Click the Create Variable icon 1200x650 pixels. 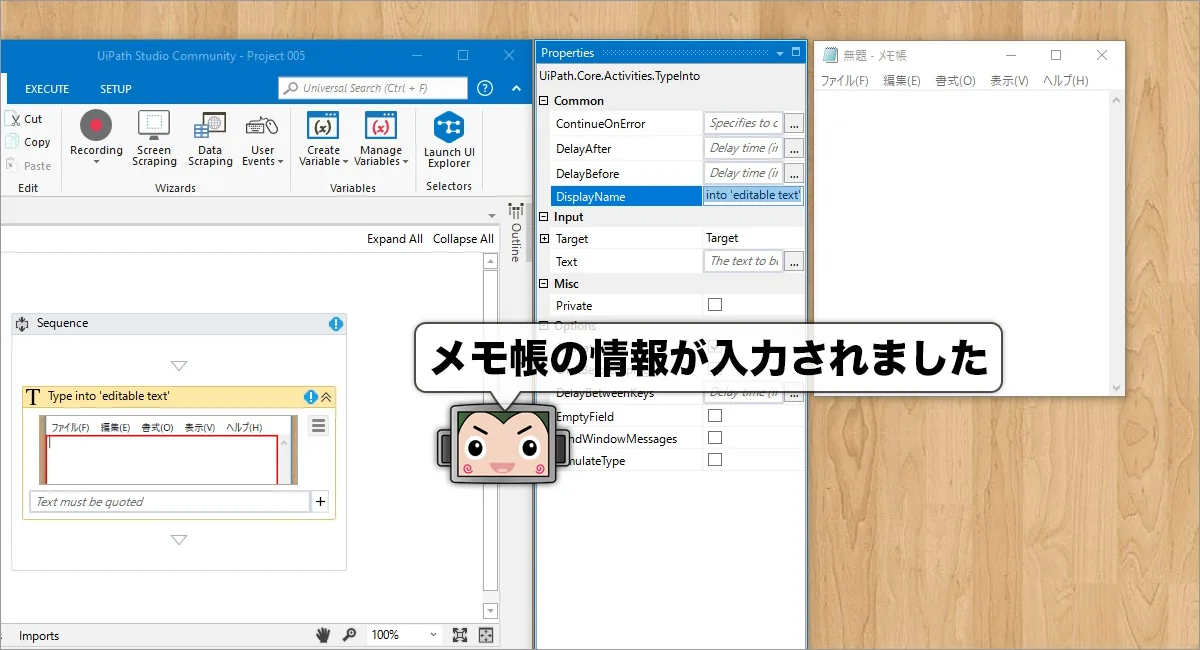pyautogui.click(x=323, y=125)
